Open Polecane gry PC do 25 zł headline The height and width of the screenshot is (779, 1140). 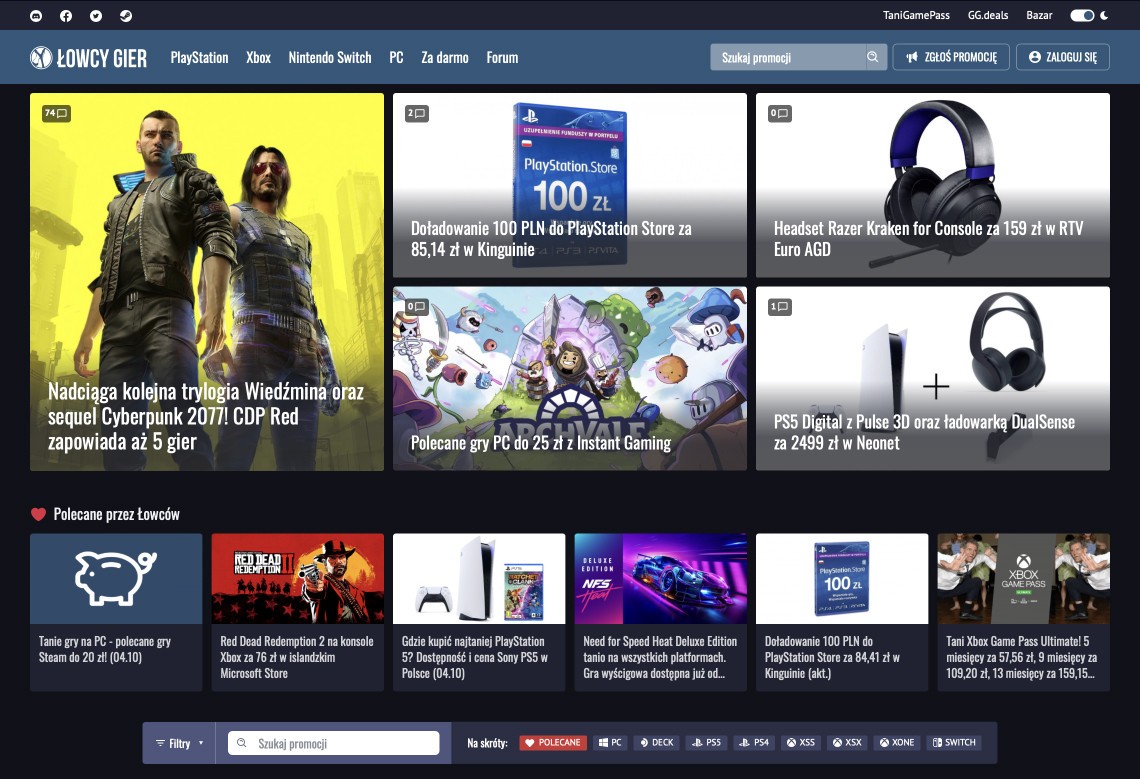point(541,443)
